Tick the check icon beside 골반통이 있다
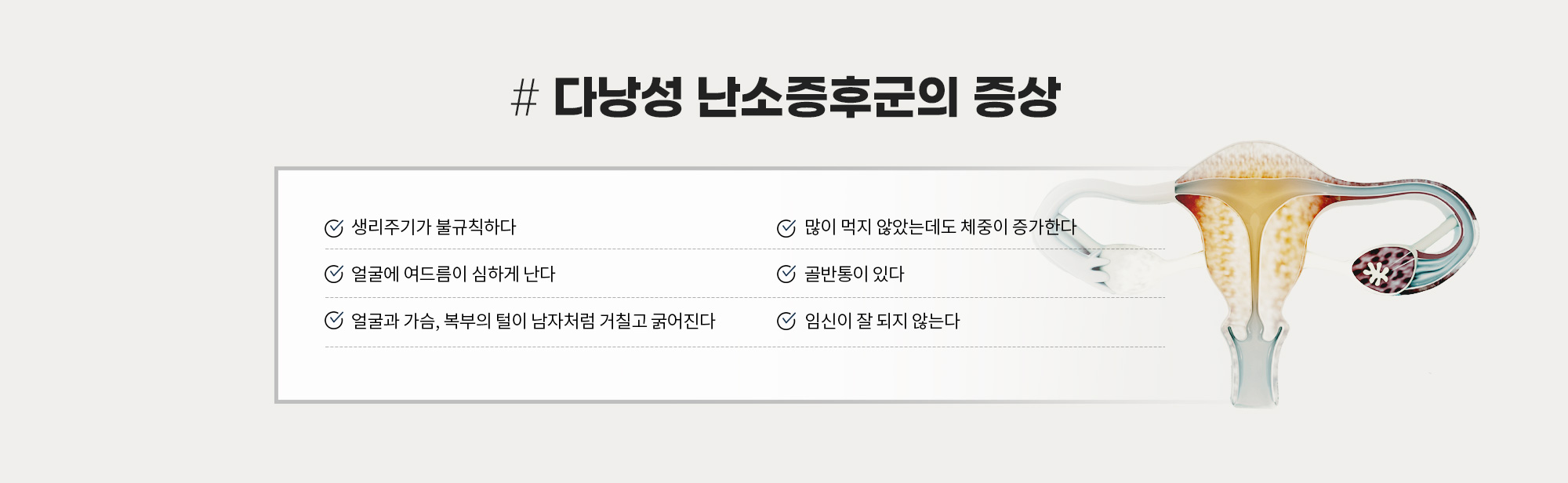The height and width of the screenshot is (483, 1568). [x=786, y=274]
